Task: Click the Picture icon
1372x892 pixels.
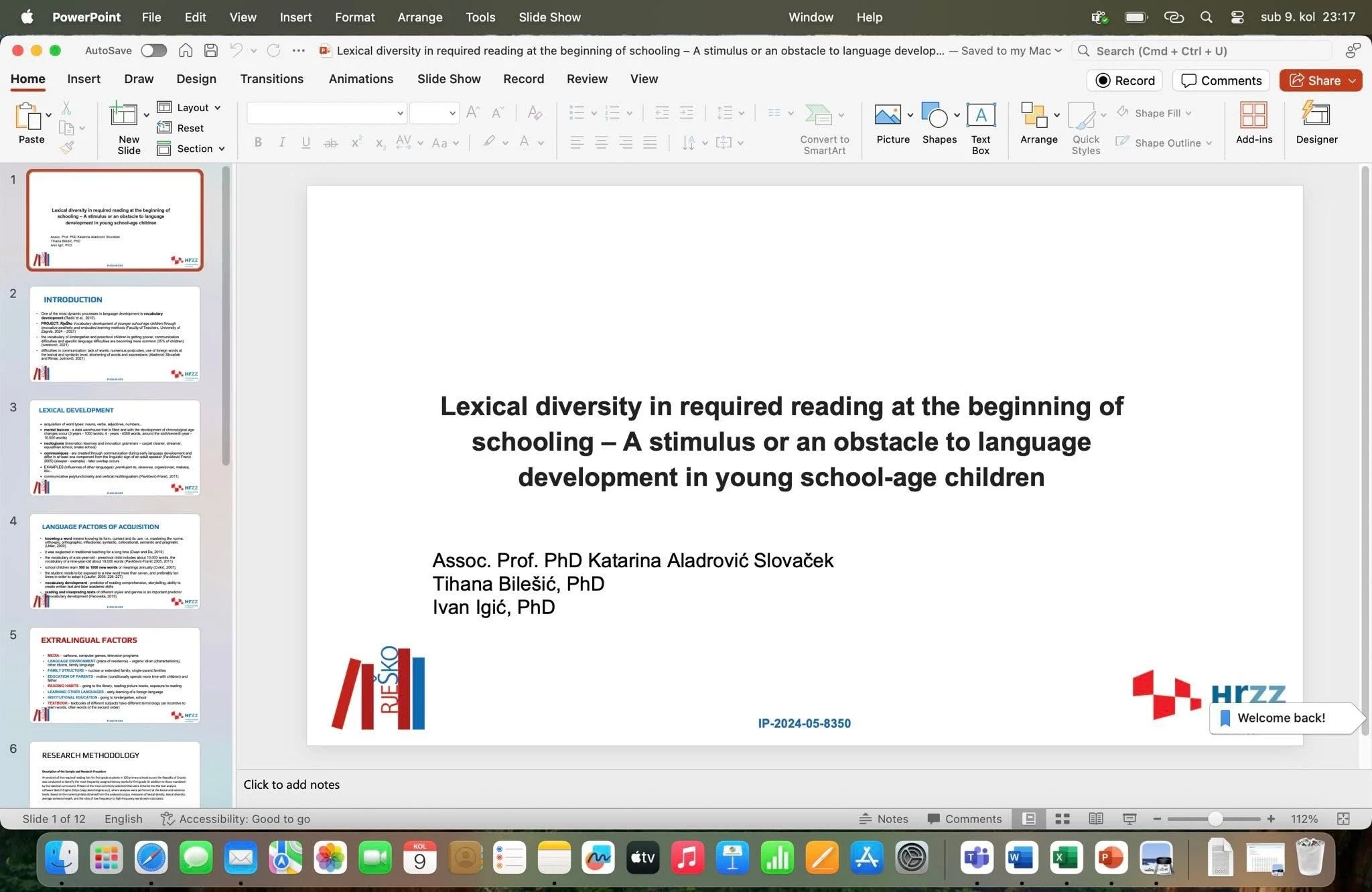Action: (x=887, y=116)
